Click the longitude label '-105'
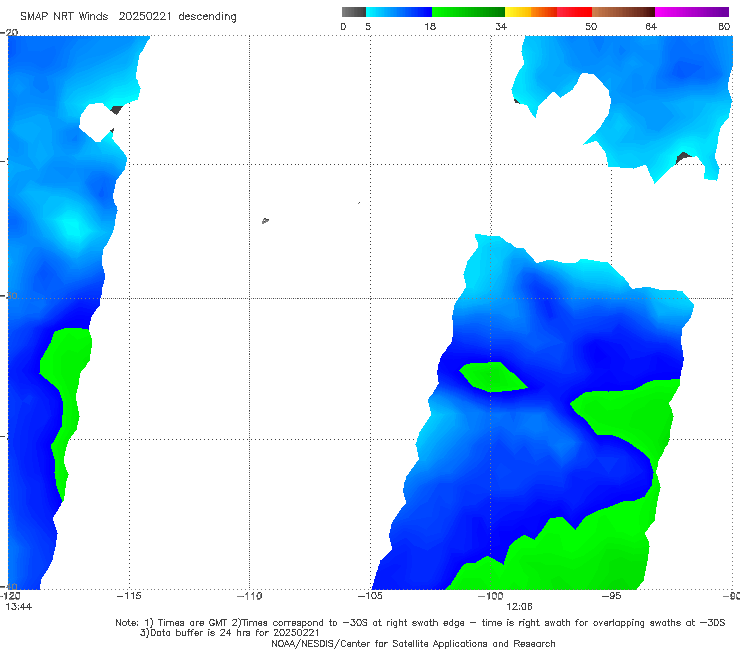Image resolution: width=740 pixels, height=650 pixels. [370, 596]
